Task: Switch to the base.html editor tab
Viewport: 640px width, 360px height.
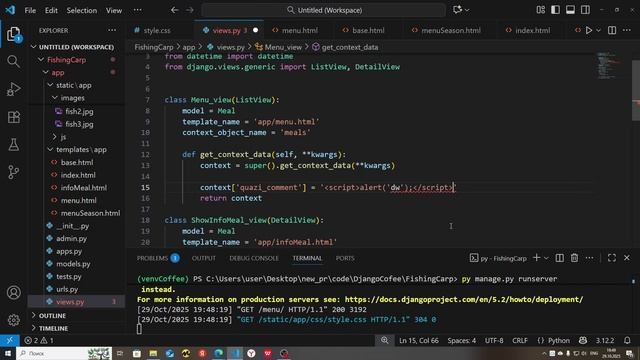Action: 368,30
